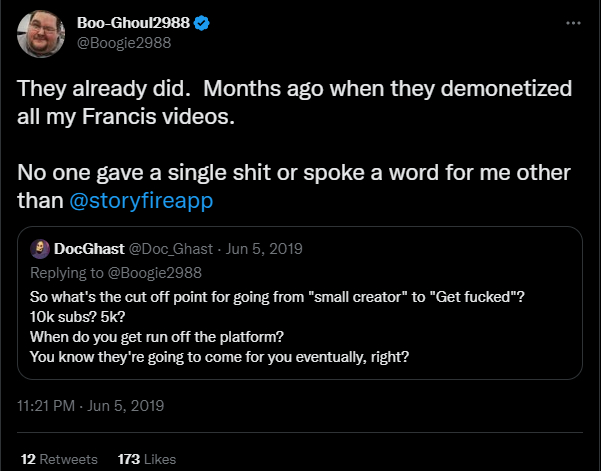The width and height of the screenshot is (601, 471).
Task: Open Boo-Ghoul2988's profile avatar
Action: click(x=43, y=33)
